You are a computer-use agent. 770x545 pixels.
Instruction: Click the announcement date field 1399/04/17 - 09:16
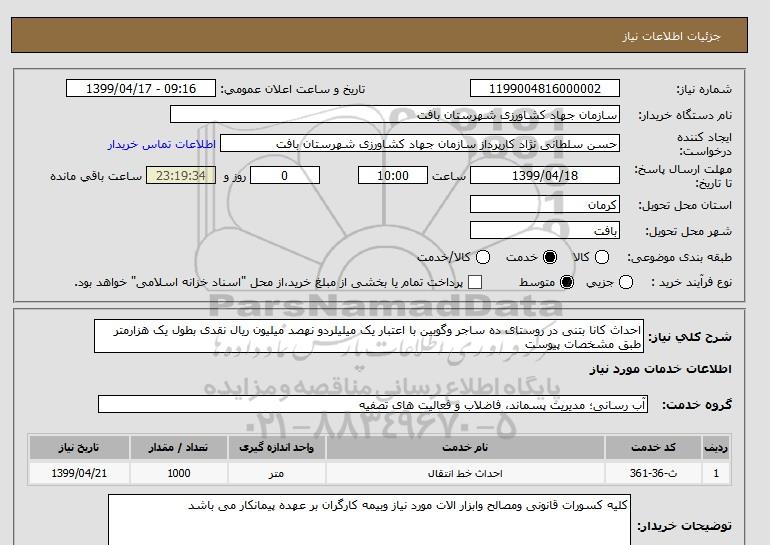click(x=141, y=88)
